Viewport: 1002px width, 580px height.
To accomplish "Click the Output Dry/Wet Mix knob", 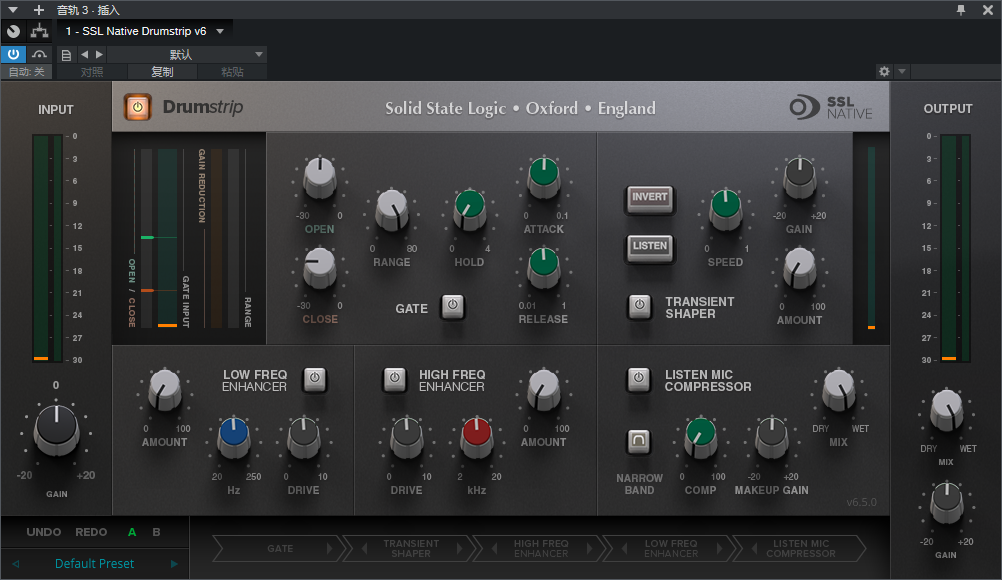I will [x=946, y=409].
